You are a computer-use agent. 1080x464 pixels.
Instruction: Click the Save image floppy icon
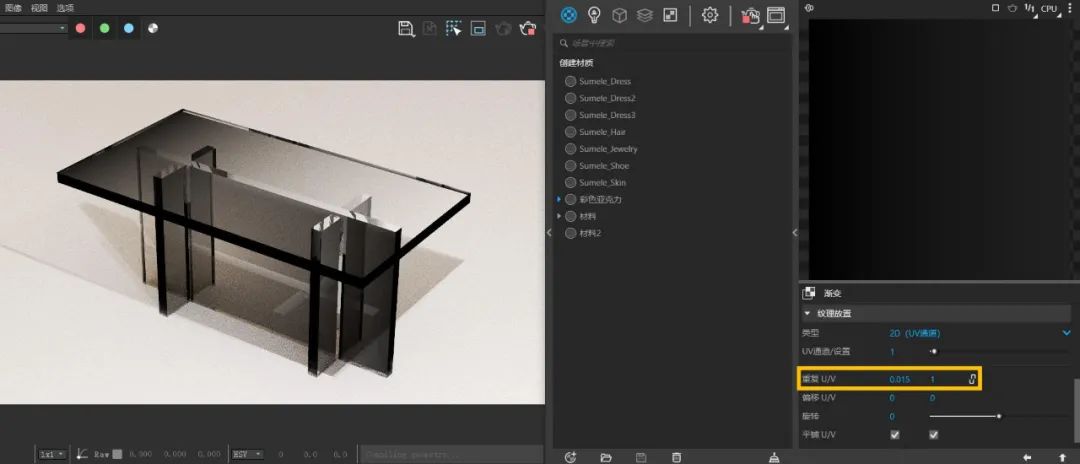(x=406, y=28)
